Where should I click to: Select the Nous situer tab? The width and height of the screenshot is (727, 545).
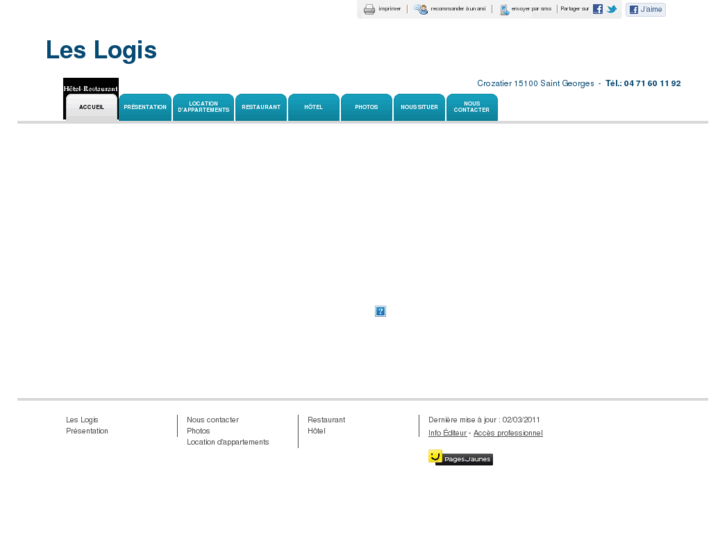tap(419, 107)
